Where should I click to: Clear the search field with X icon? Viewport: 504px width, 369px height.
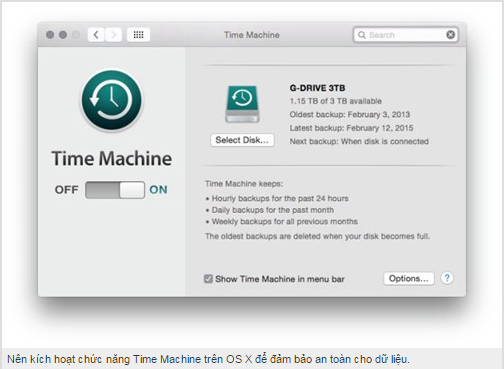[x=450, y=35]
